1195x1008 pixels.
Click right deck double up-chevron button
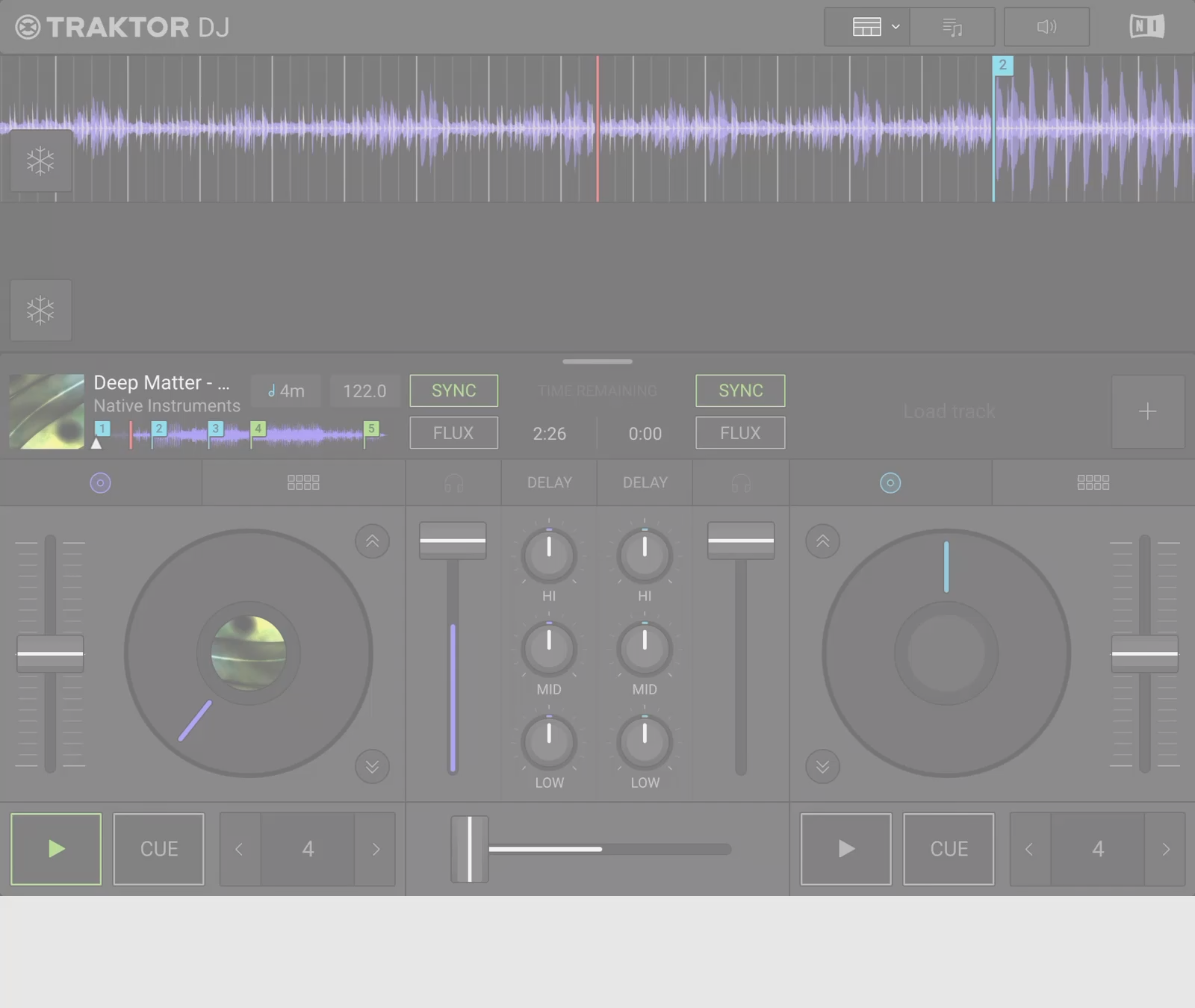[x=822, y=541]
